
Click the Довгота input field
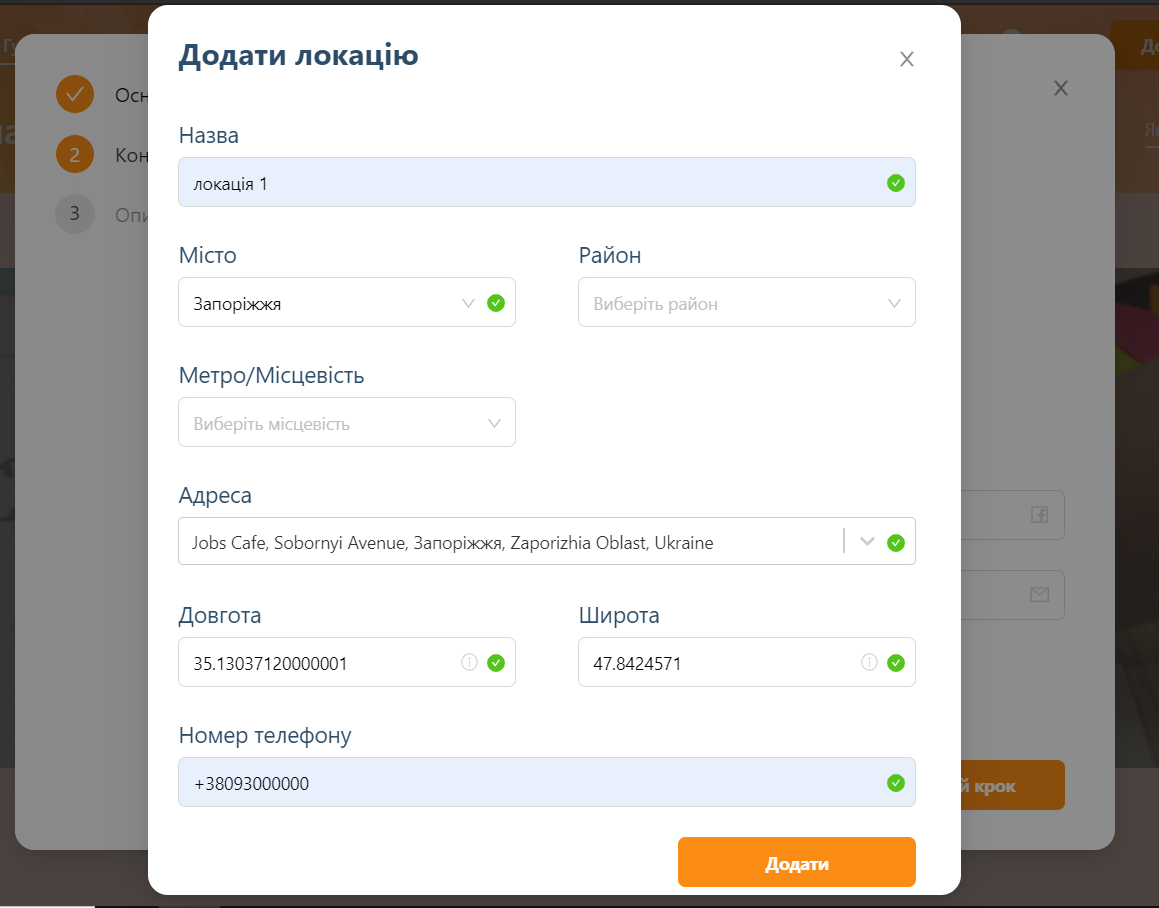[x=347, y=662]
